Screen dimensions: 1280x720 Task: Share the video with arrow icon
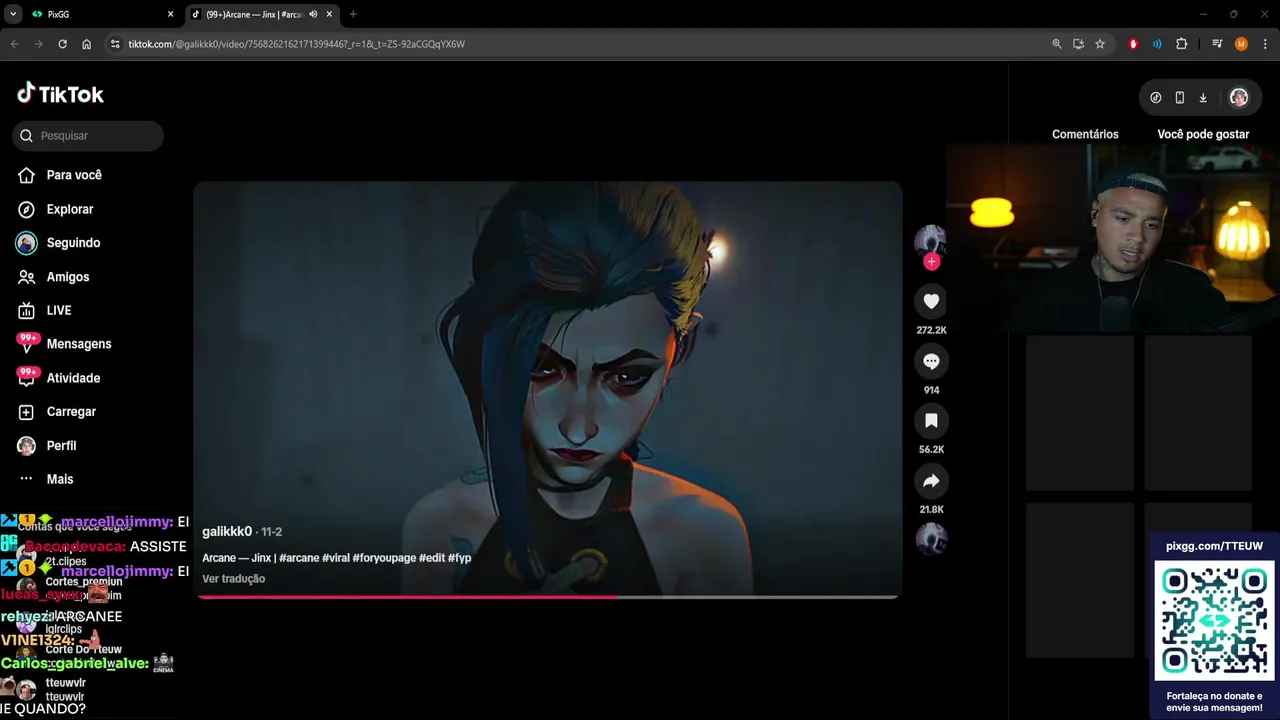(931, 481)
